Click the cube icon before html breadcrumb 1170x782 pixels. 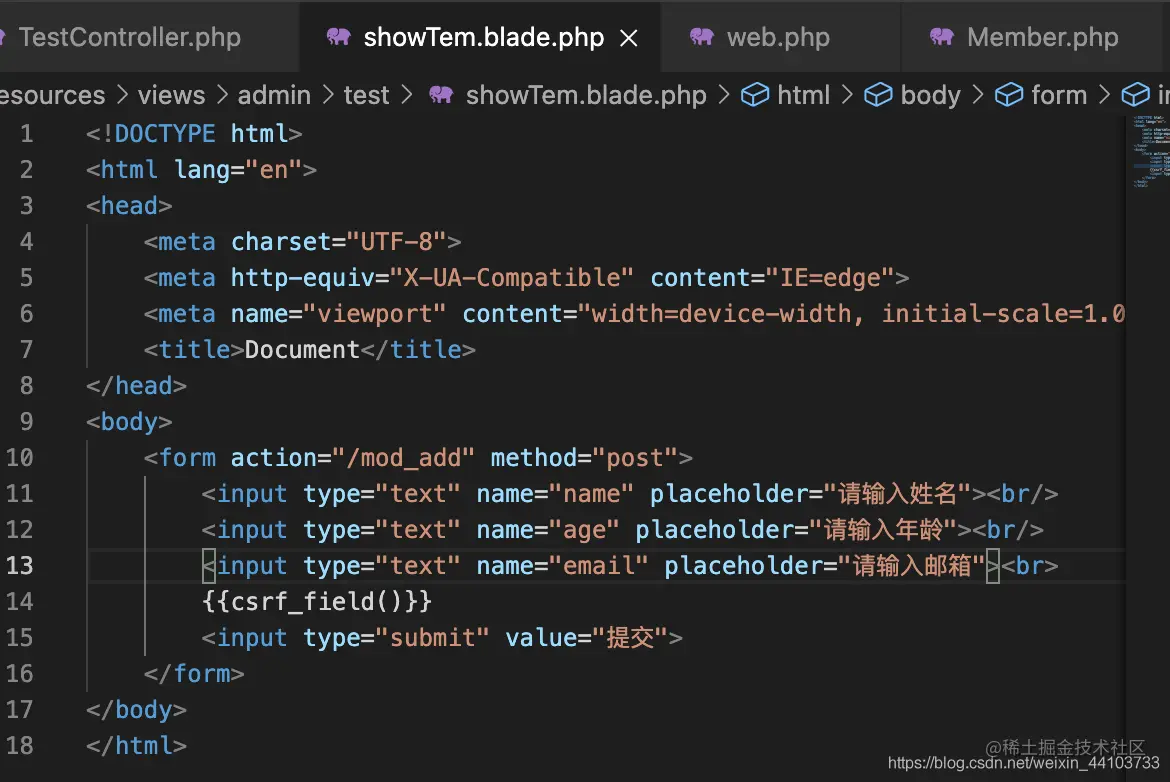[x=755, y=95]
